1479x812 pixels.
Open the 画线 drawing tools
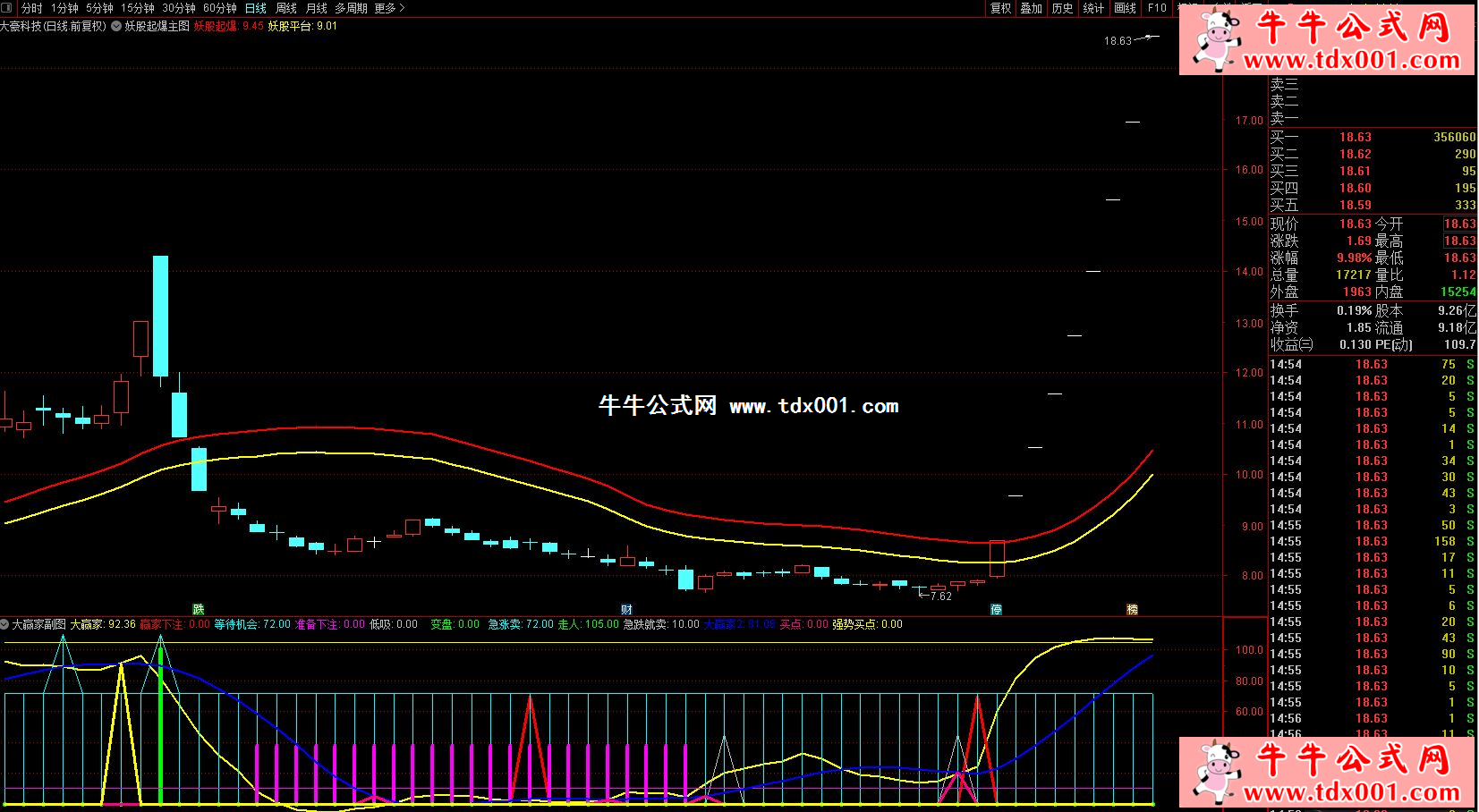[1125, 8]
